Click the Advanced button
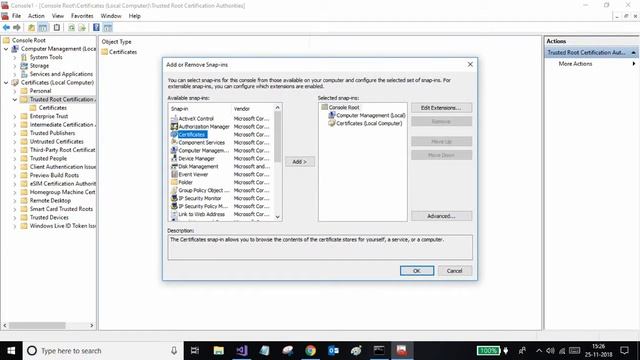The width and height of the screenshot is (640, 360). coord(441,216)
